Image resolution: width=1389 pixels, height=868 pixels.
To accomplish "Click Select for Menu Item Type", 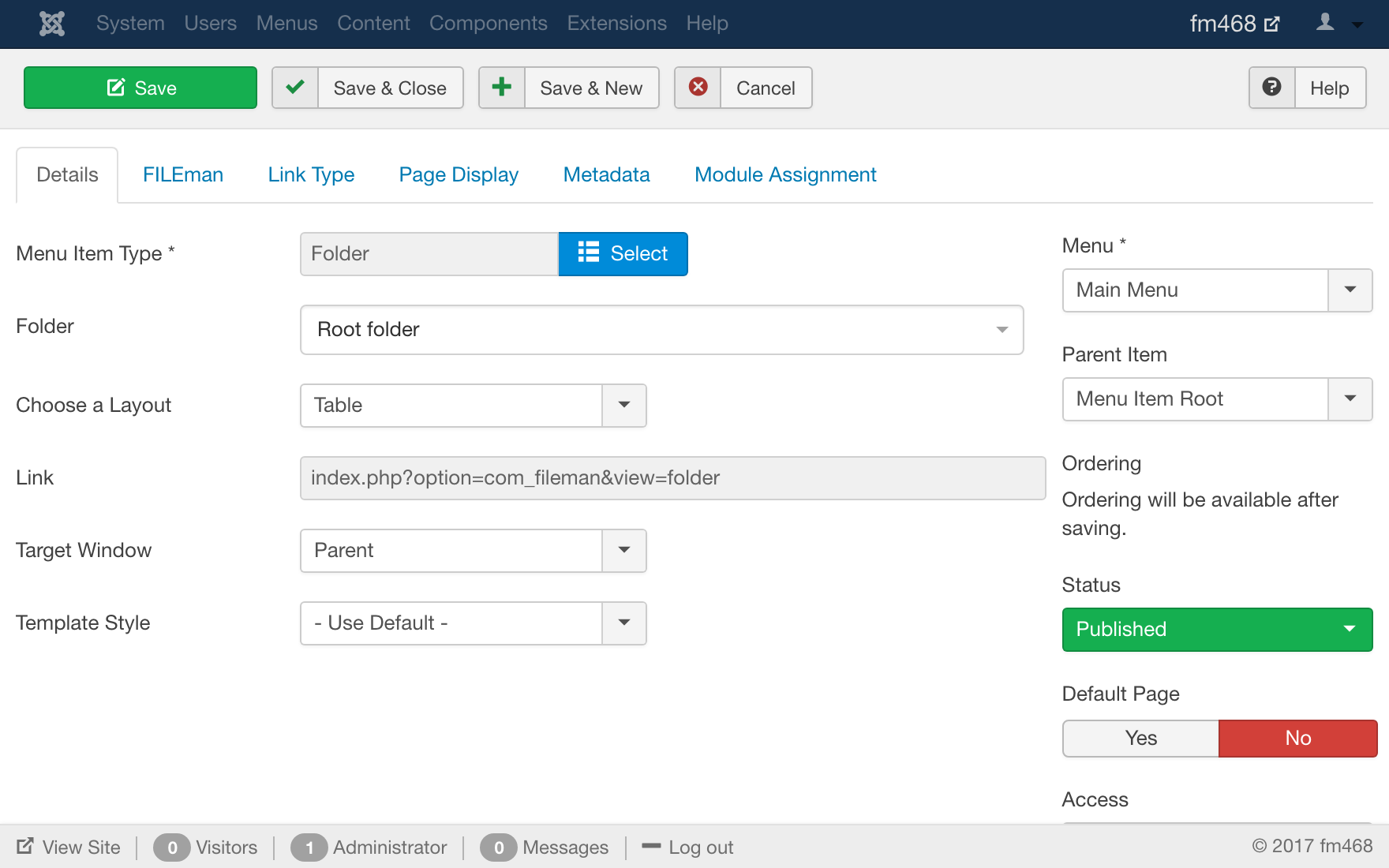I will click(623, 253).
